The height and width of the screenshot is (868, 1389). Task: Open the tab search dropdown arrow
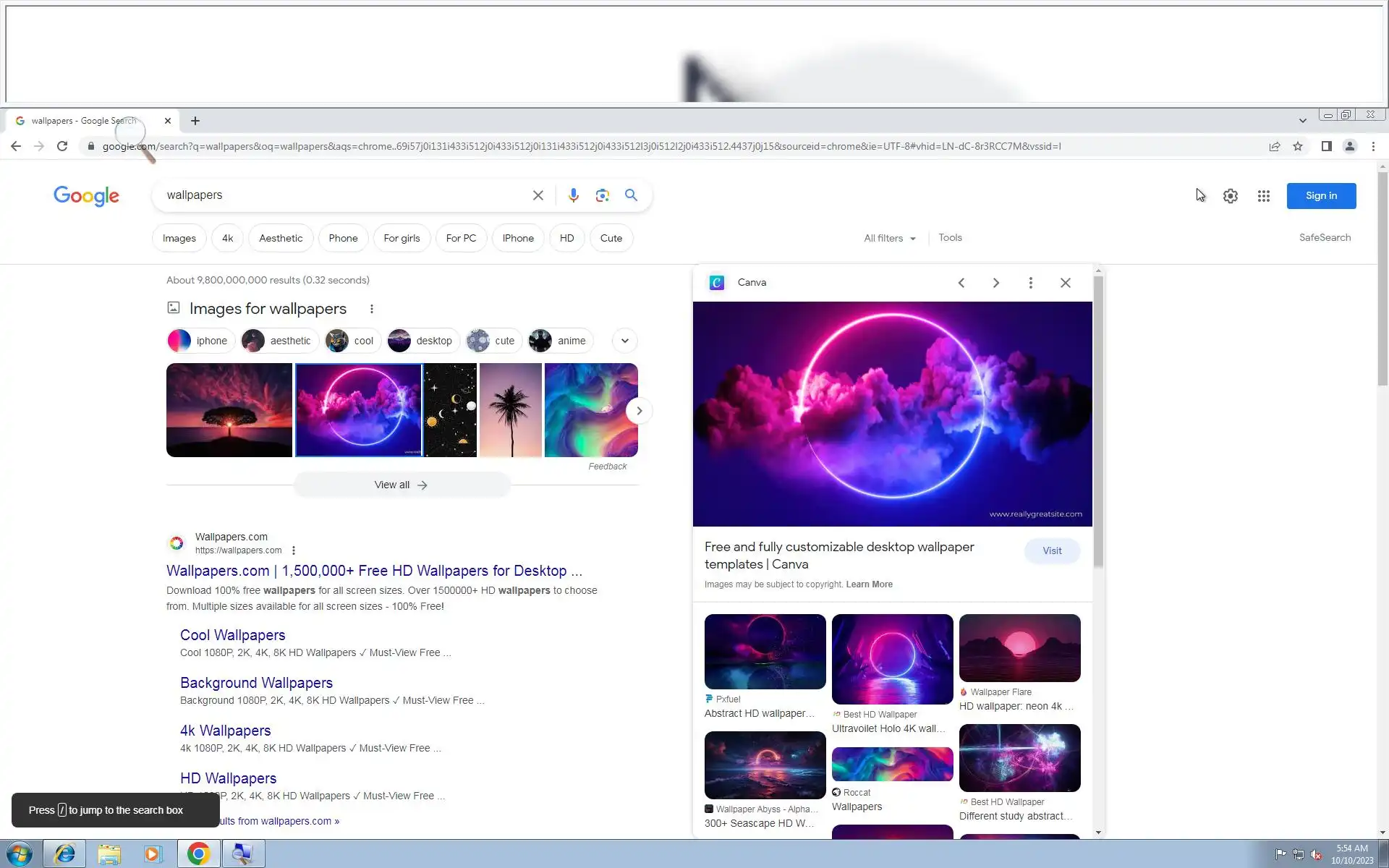tap(1302, 121)
